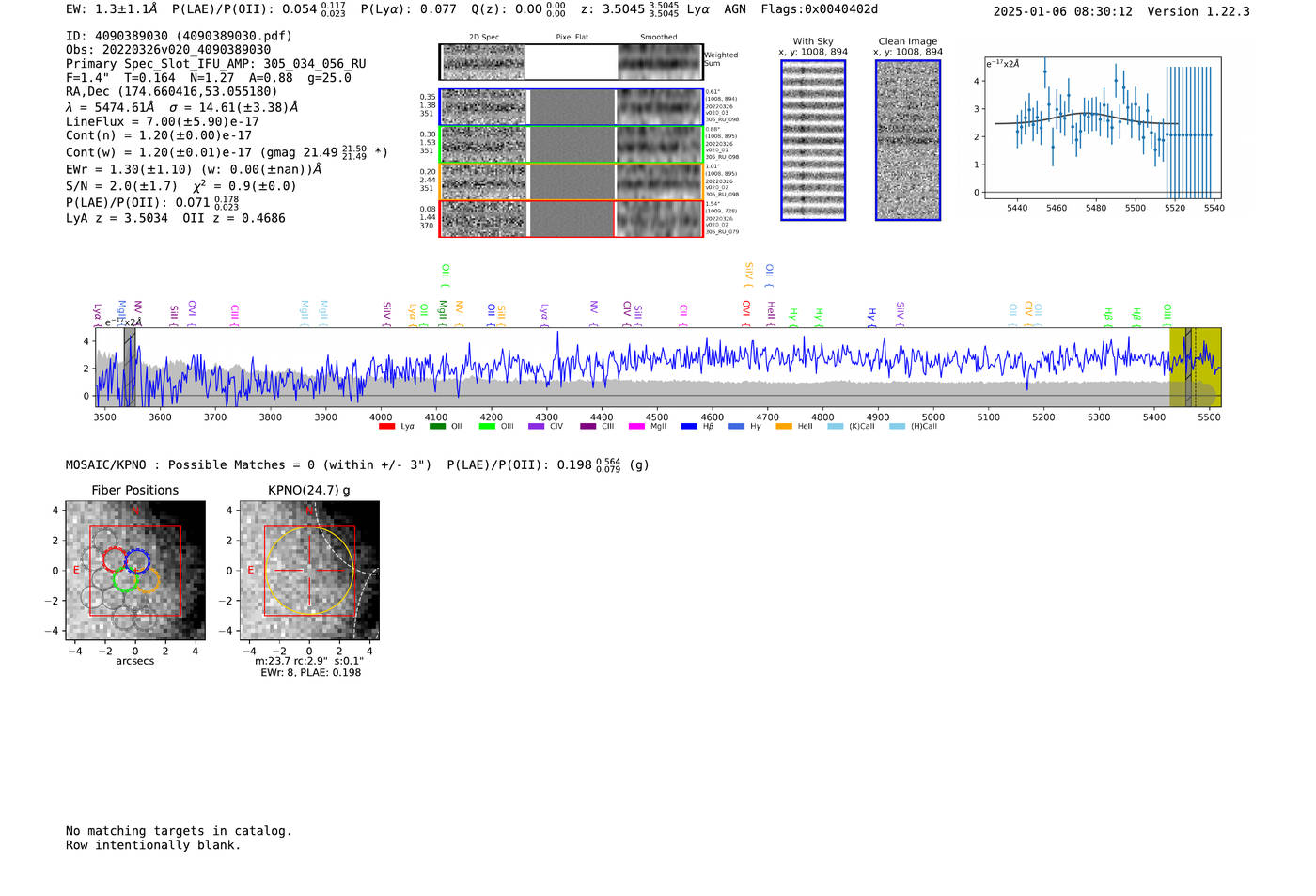Open the With Sky cutout image

click(813, 140)
